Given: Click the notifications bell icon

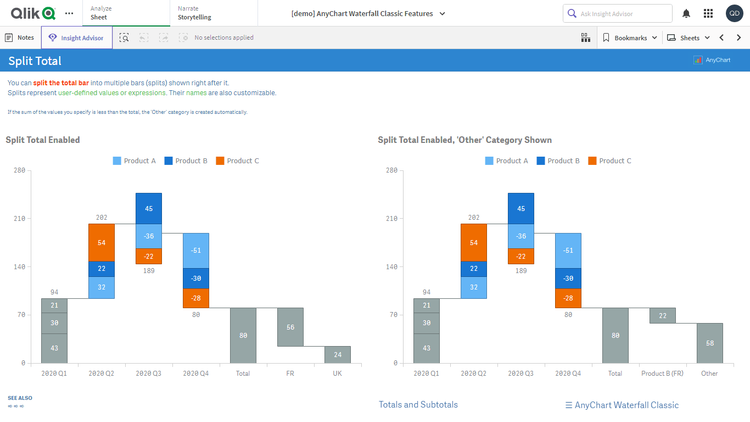Looking at the screenshot, I should click(686, 13).
